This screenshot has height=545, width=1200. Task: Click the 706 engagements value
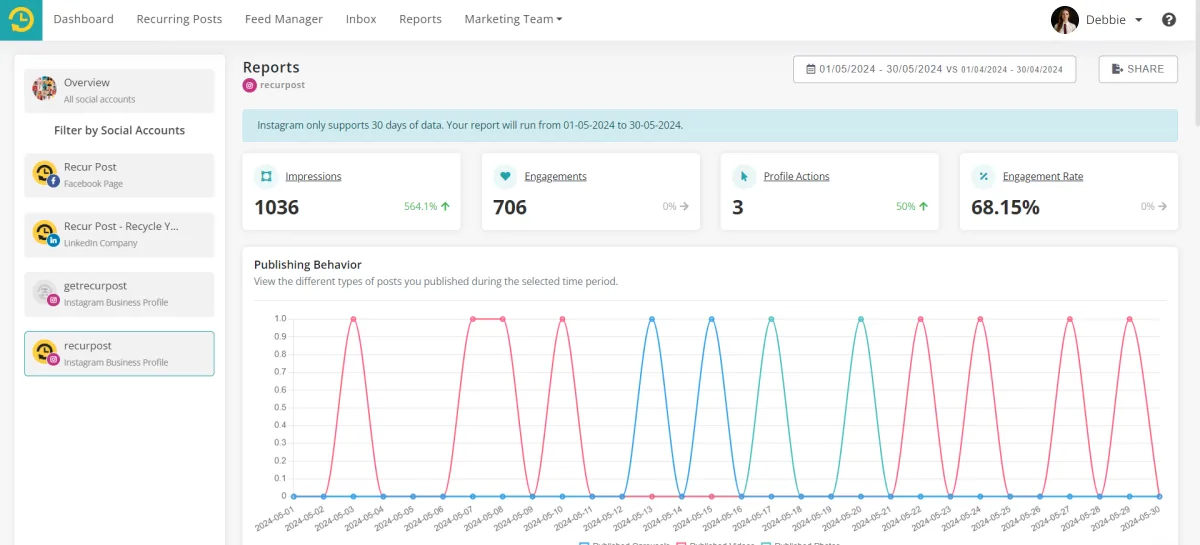click(x=510, y=207)
